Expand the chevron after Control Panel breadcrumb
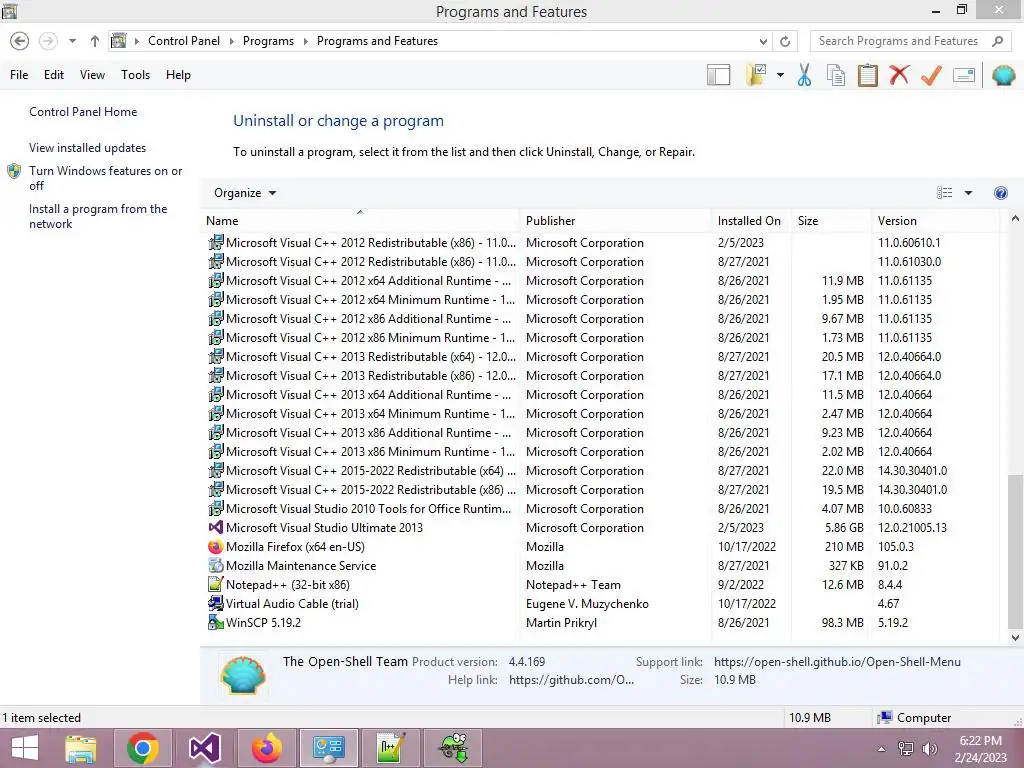Screen dimensions: 1024x768 231,41
